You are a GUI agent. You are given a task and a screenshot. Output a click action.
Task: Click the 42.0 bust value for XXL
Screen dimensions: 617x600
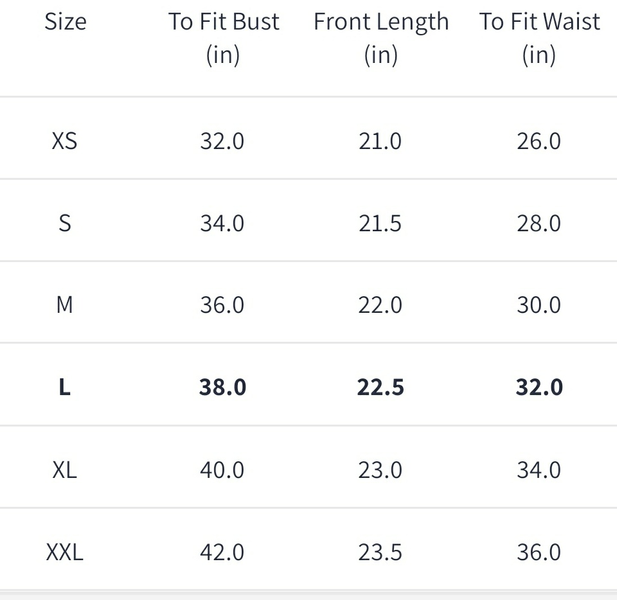(222, 552)
